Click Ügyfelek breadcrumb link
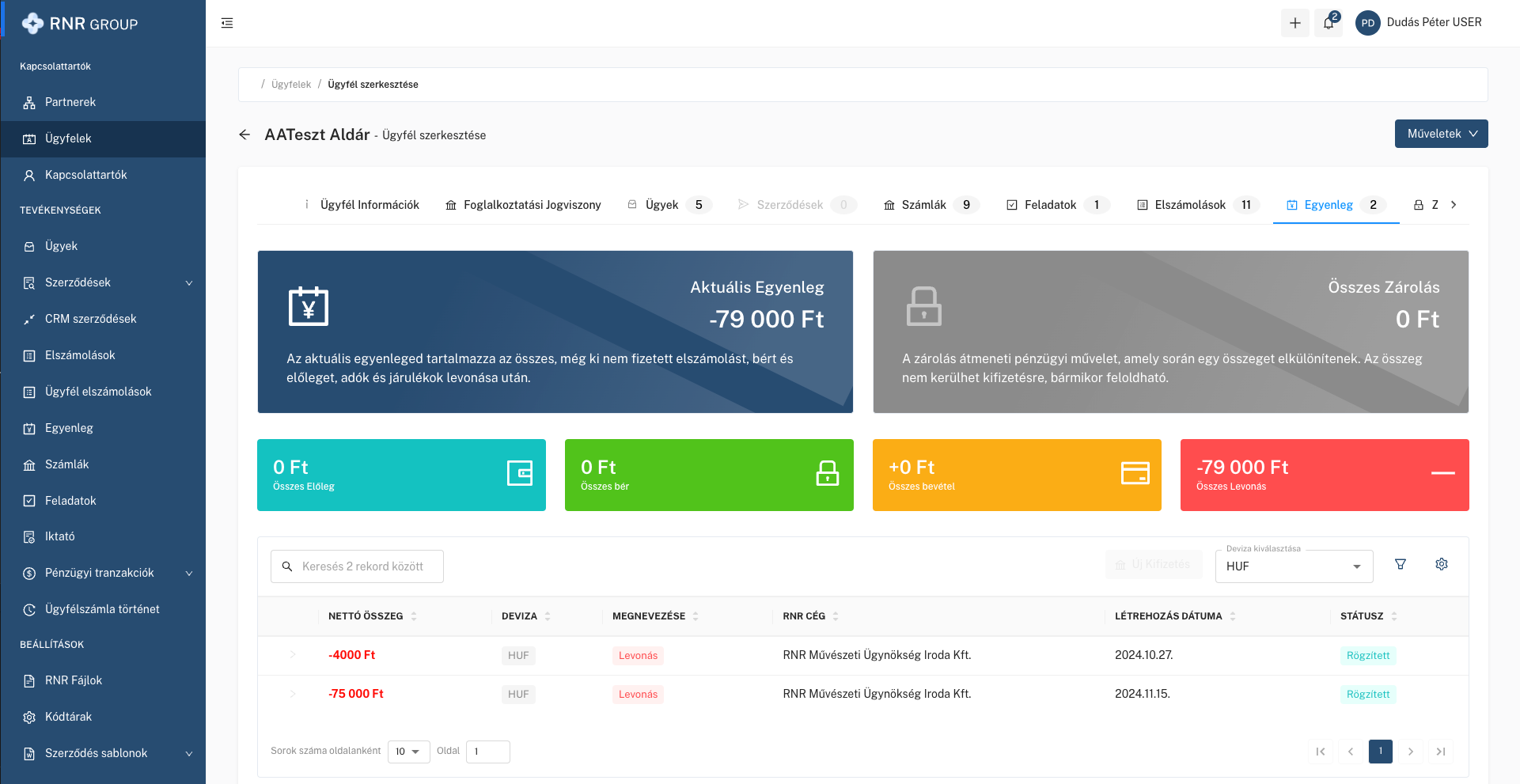 (290, 85)
